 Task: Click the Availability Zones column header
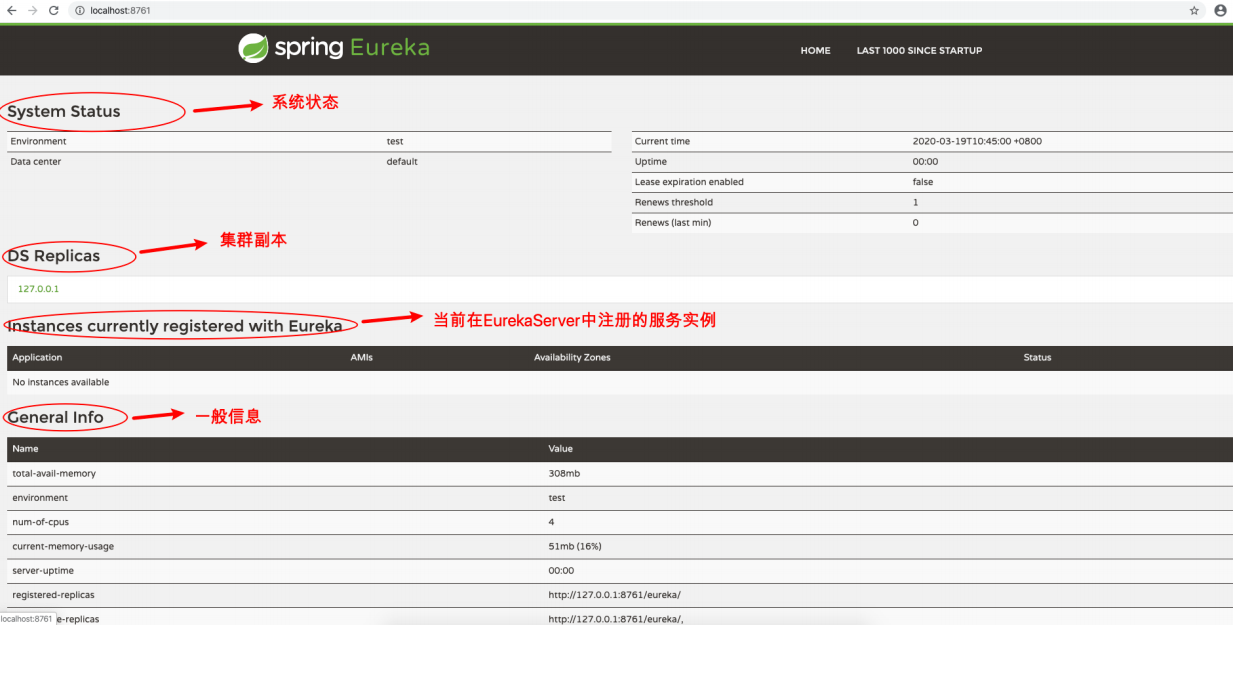tap(572, 357)
